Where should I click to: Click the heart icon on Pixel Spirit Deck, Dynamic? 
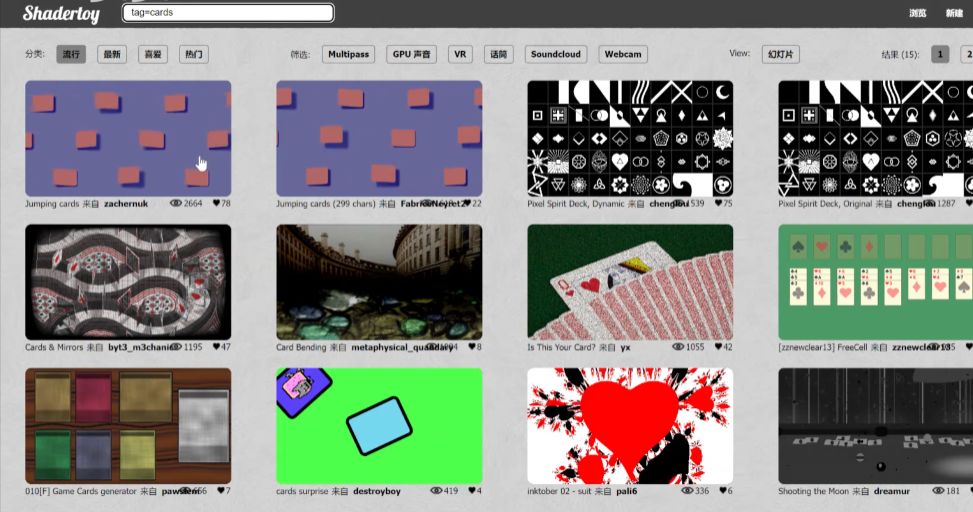pos(718,203)
